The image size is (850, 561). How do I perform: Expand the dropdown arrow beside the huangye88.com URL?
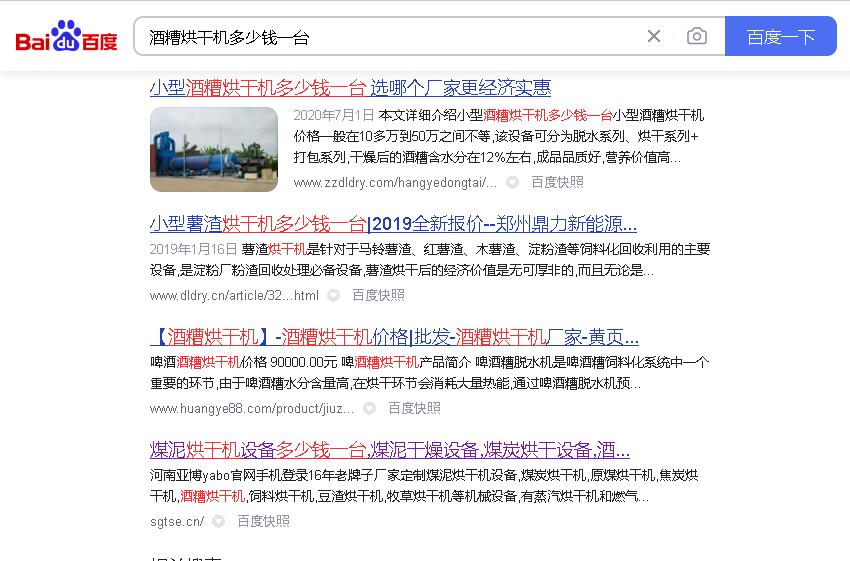pyautogui.click(x=370, y=409)
